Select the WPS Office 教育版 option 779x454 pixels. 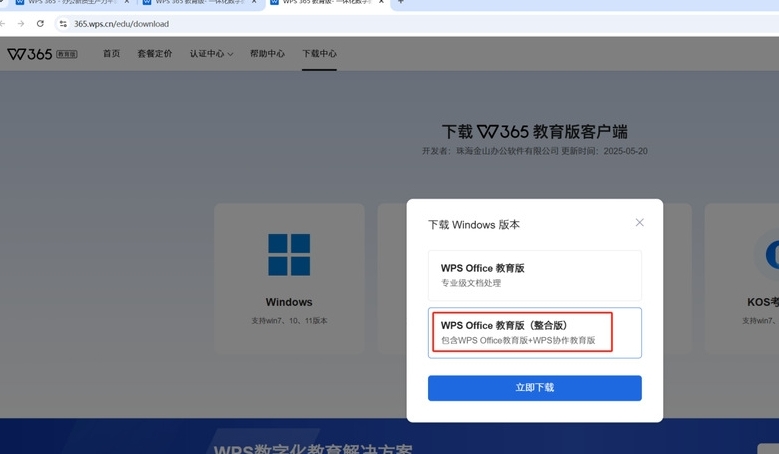[x=535, y=275]
